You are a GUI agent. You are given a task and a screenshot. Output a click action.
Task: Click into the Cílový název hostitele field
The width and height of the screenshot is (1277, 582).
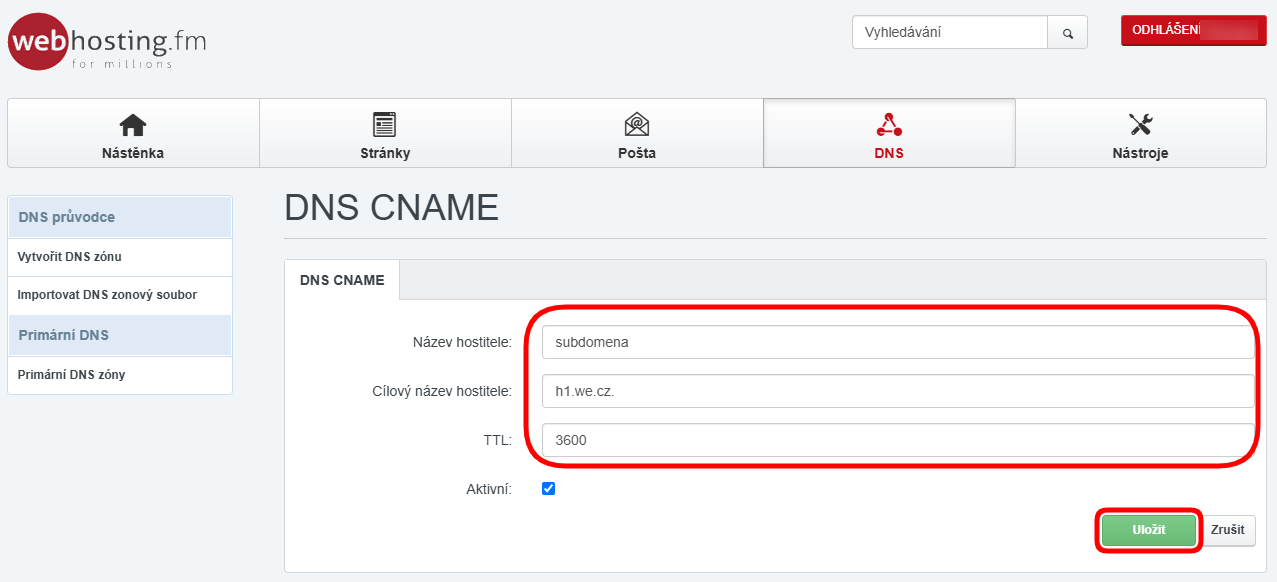pyautogui.click(x=897, y=391)
